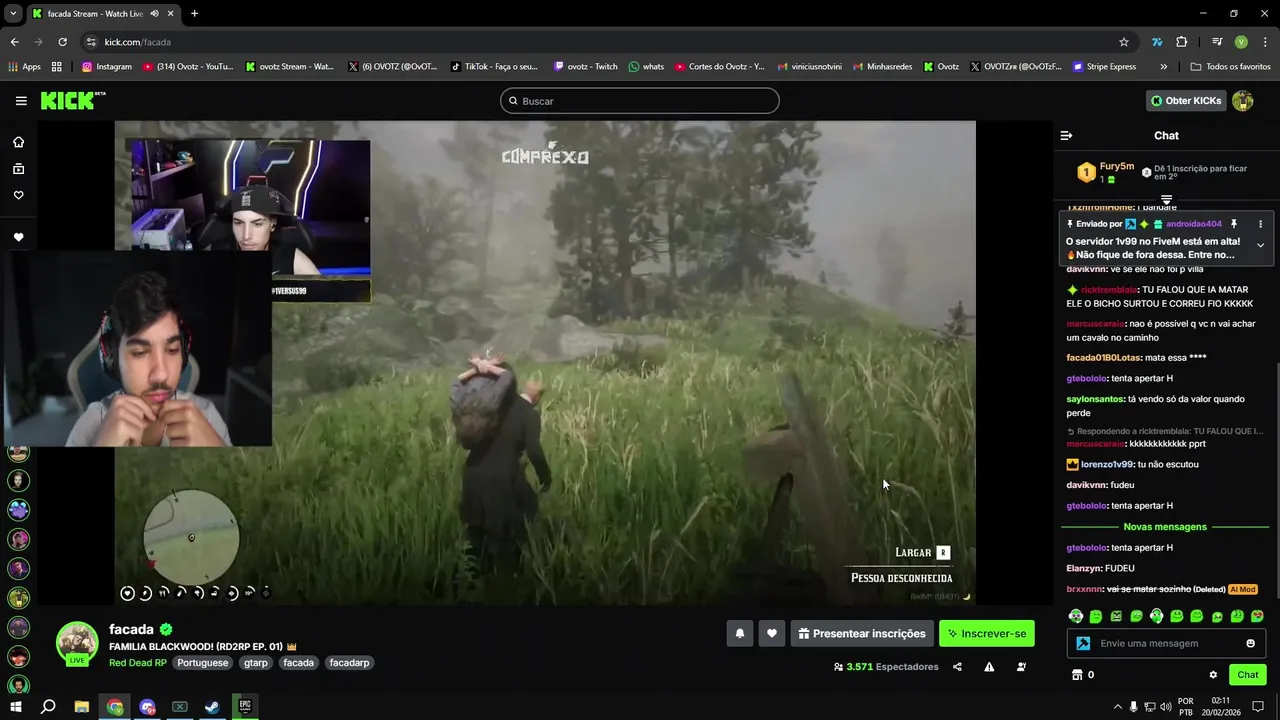Click the Obter KICKs button

[1186, 101]
